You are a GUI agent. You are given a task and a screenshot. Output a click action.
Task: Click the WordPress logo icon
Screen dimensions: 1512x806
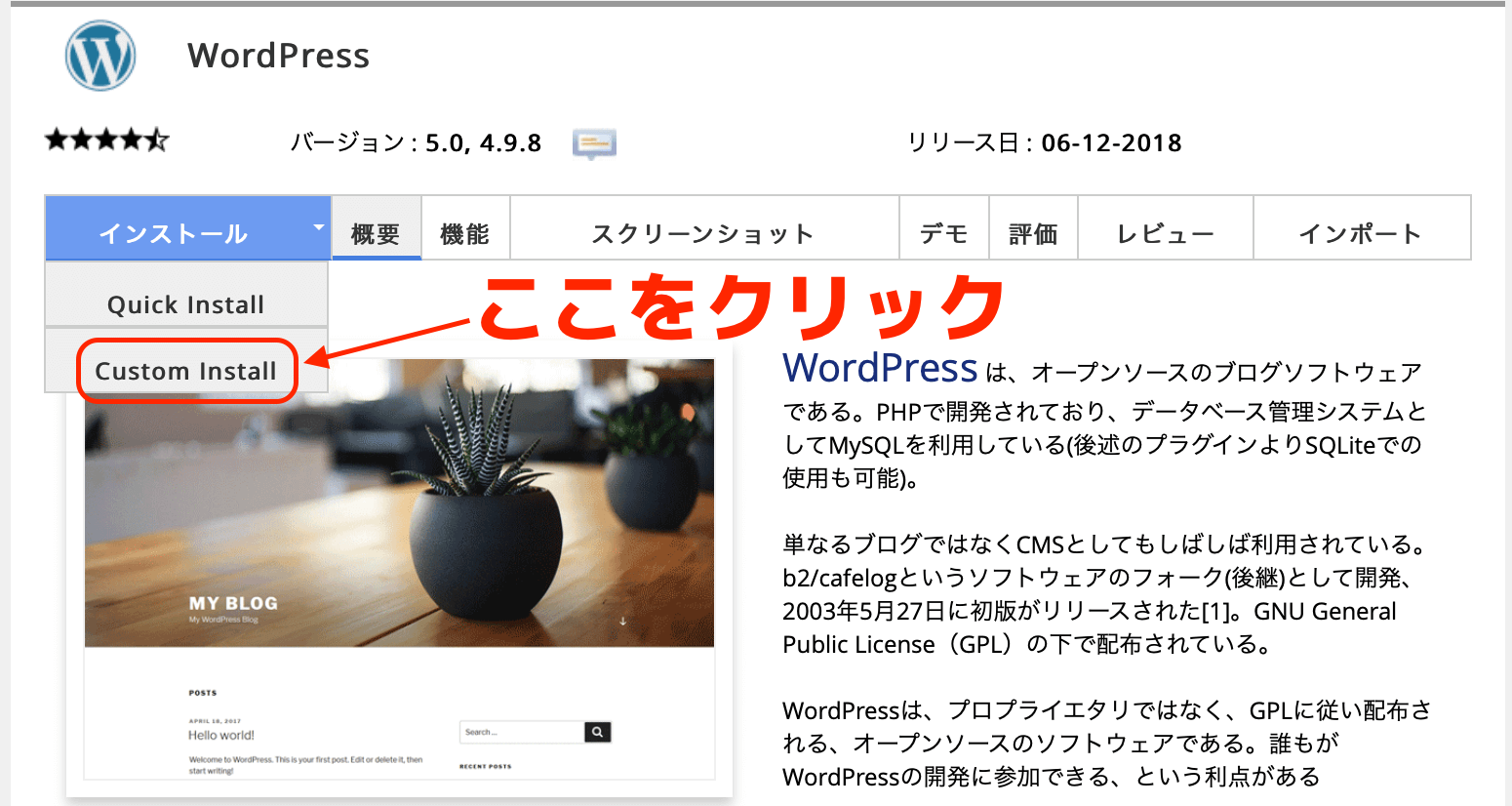pos(99,57)
